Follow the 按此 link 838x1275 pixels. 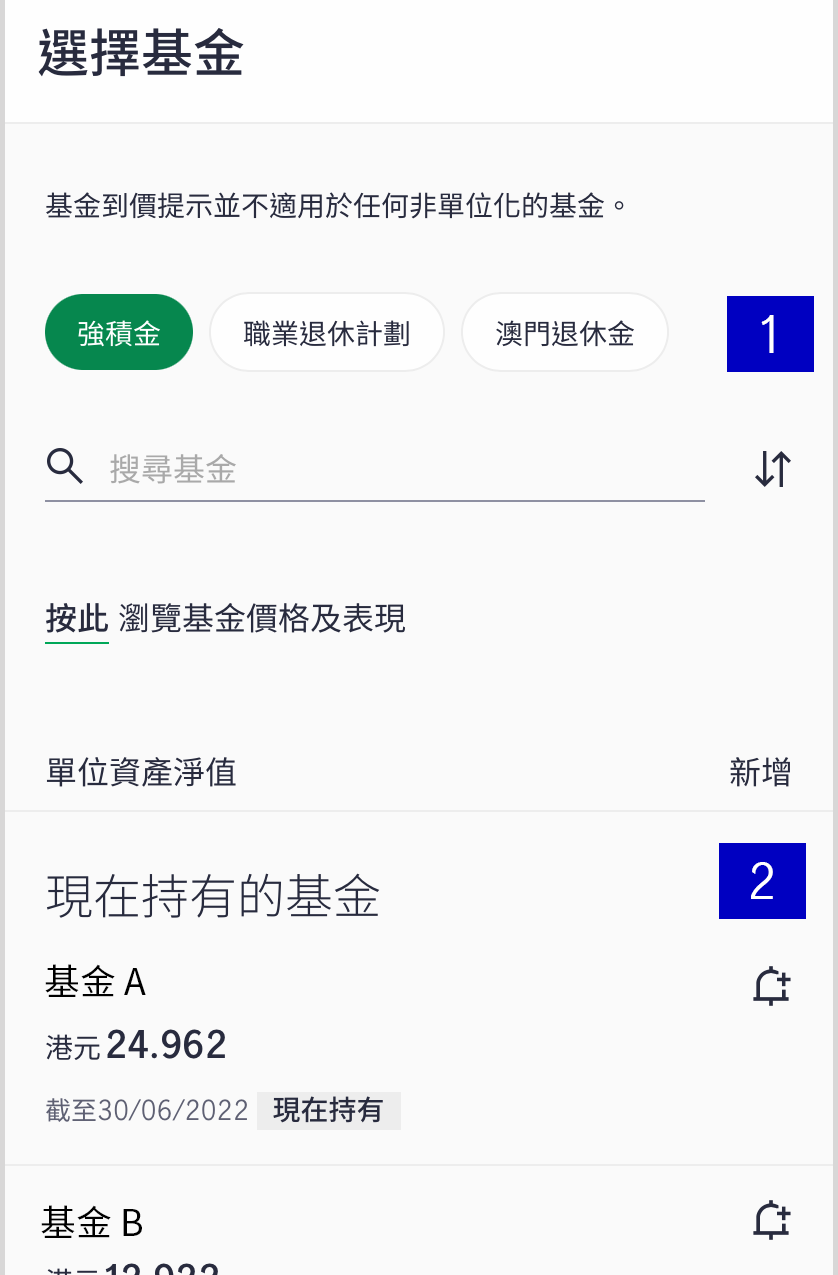click(77, 620)
